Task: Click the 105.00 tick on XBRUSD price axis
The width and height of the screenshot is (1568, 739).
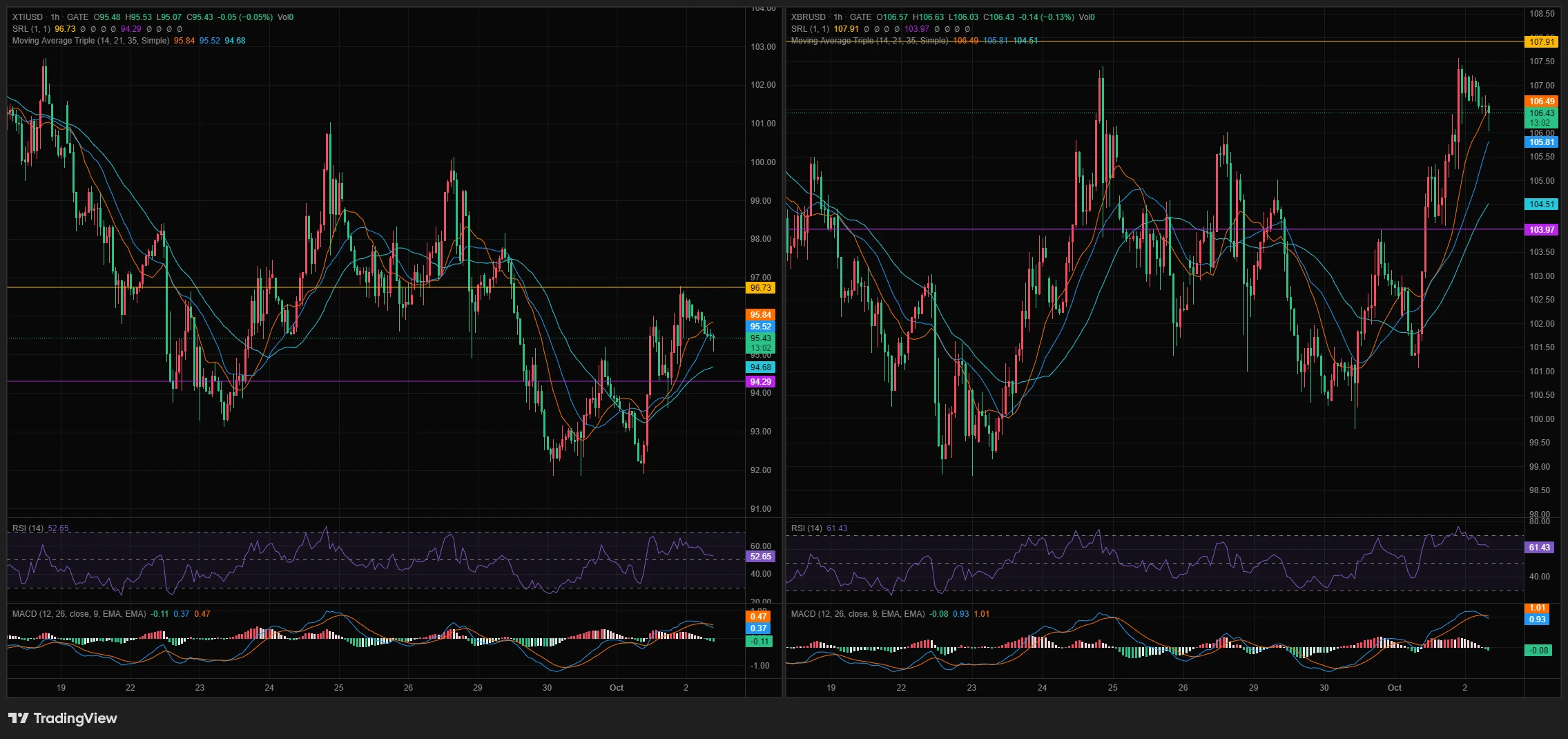Action: coord(1542,181)
